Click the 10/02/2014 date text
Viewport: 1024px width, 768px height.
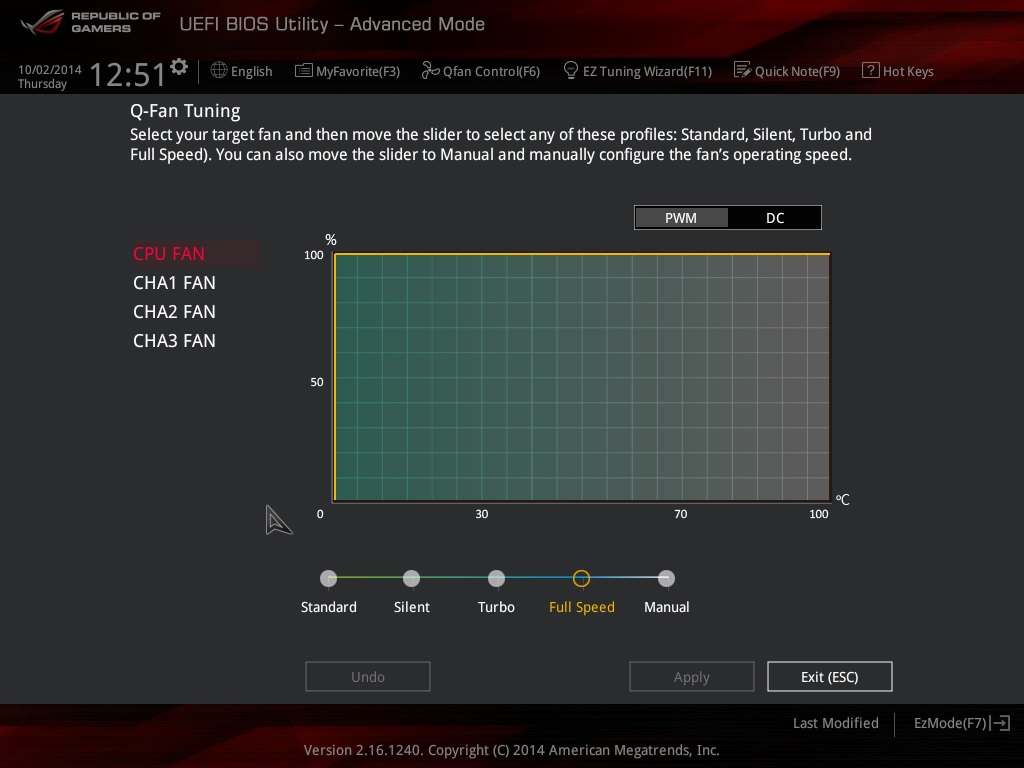point(50,69)
